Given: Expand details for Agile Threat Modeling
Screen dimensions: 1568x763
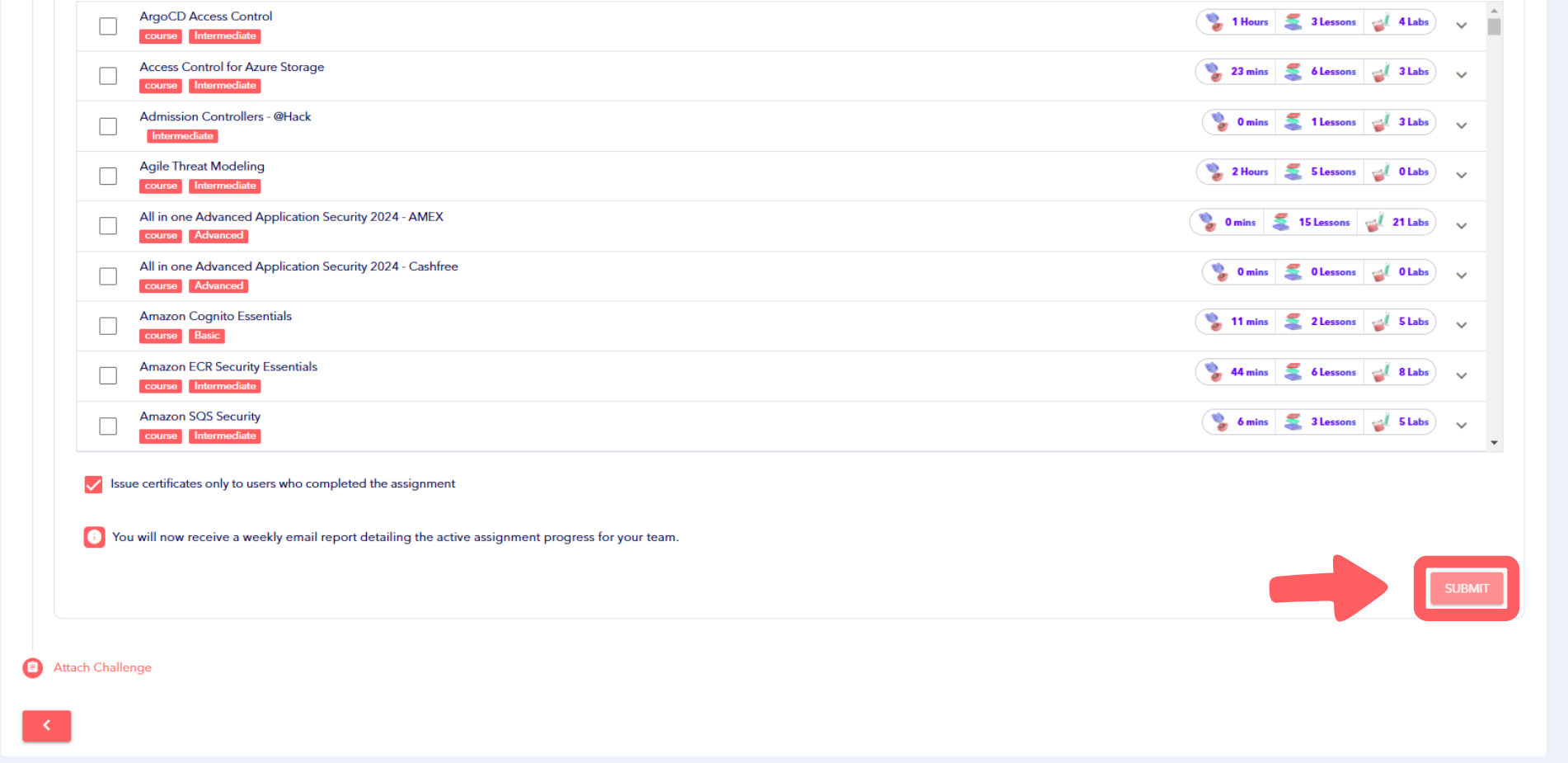Looking at the screenshot, I should coord(1461,175).
